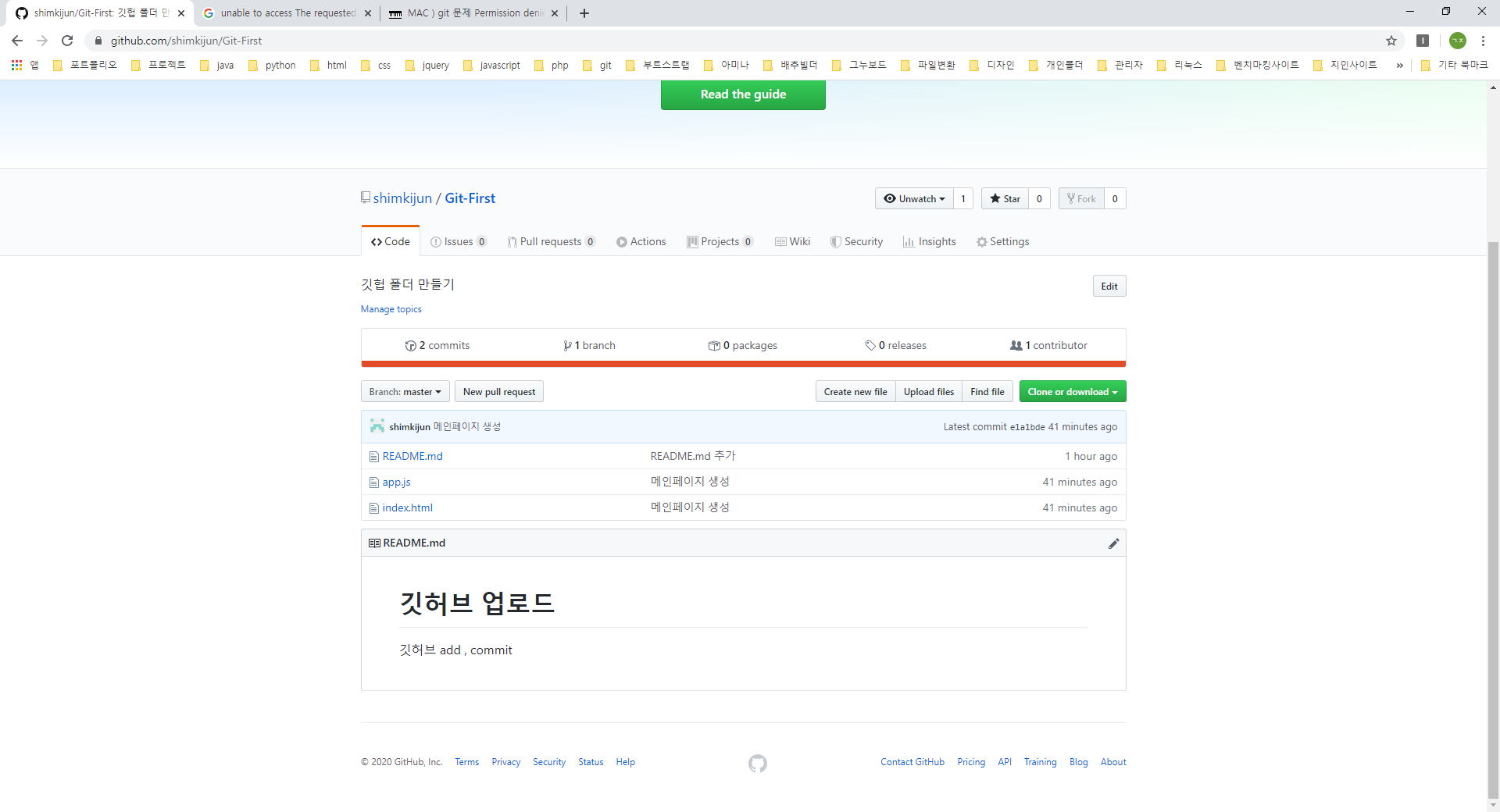Open the git bookmark folder
The height and width of the screenshot is (812, 1500).
[597, 65]
